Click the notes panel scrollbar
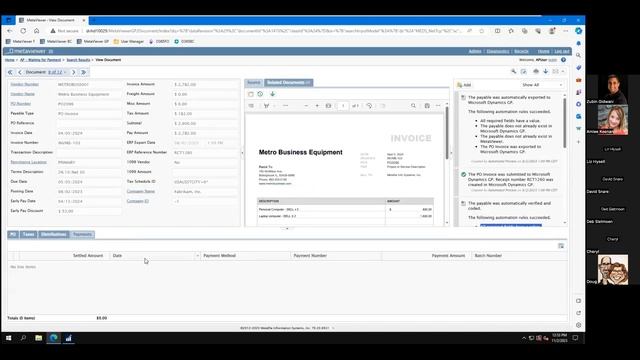This screenshot has height=360, width=640. point(565,122)
